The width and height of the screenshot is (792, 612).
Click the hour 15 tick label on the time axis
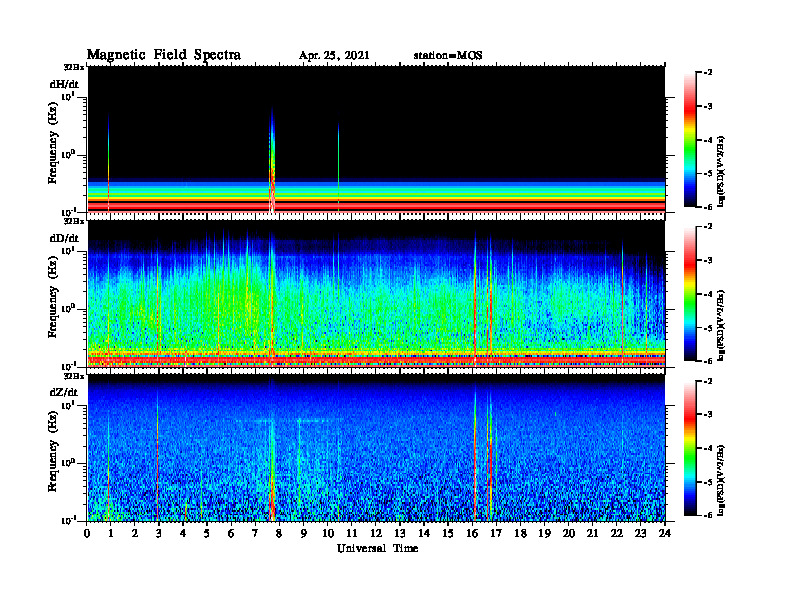[x=448, y=533]
